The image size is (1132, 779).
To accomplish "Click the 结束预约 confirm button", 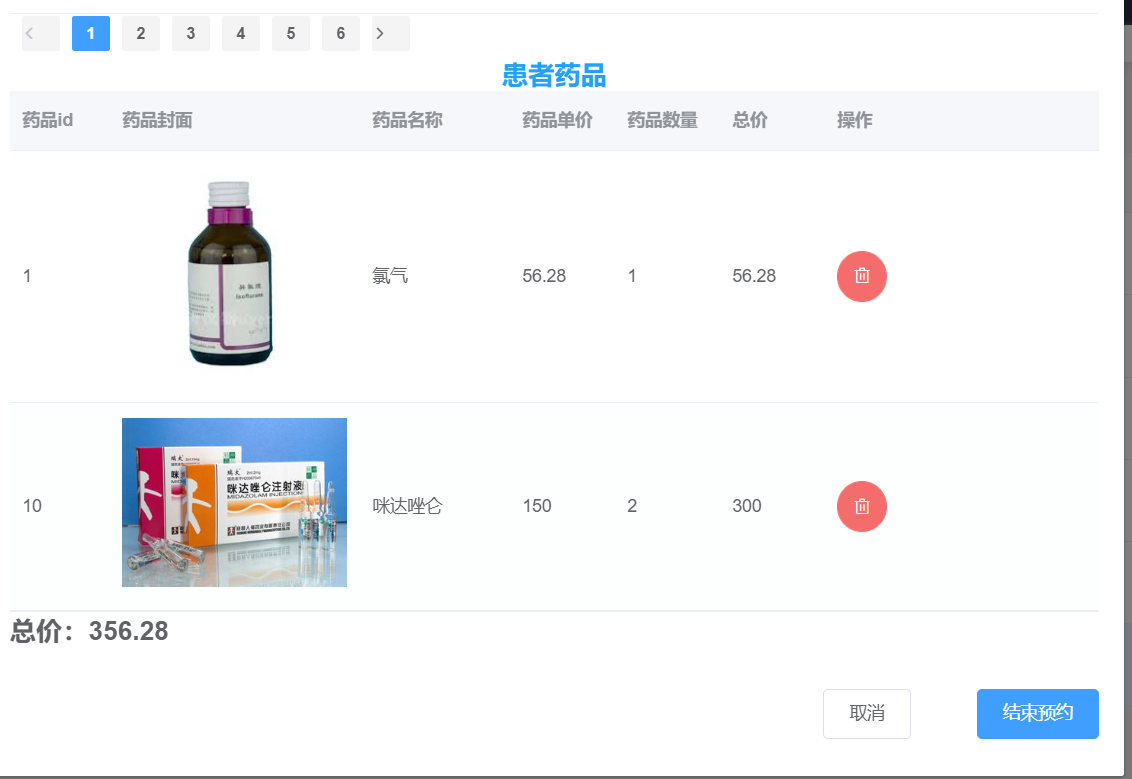I will (x=1037, y=713).
